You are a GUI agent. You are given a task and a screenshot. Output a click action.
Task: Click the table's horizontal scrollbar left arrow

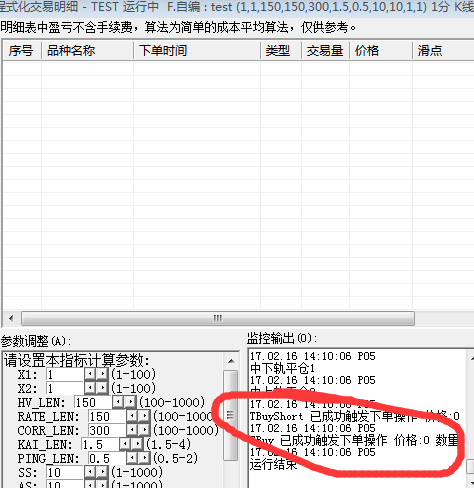(11, 318)
